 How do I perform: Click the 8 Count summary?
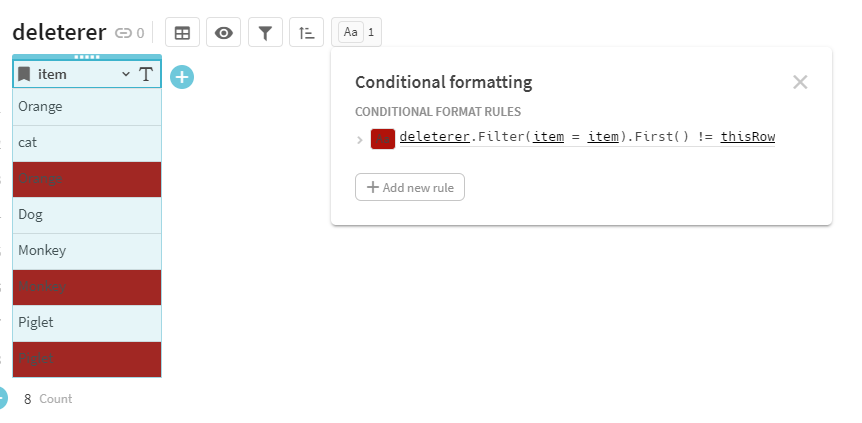pos(47,399)
